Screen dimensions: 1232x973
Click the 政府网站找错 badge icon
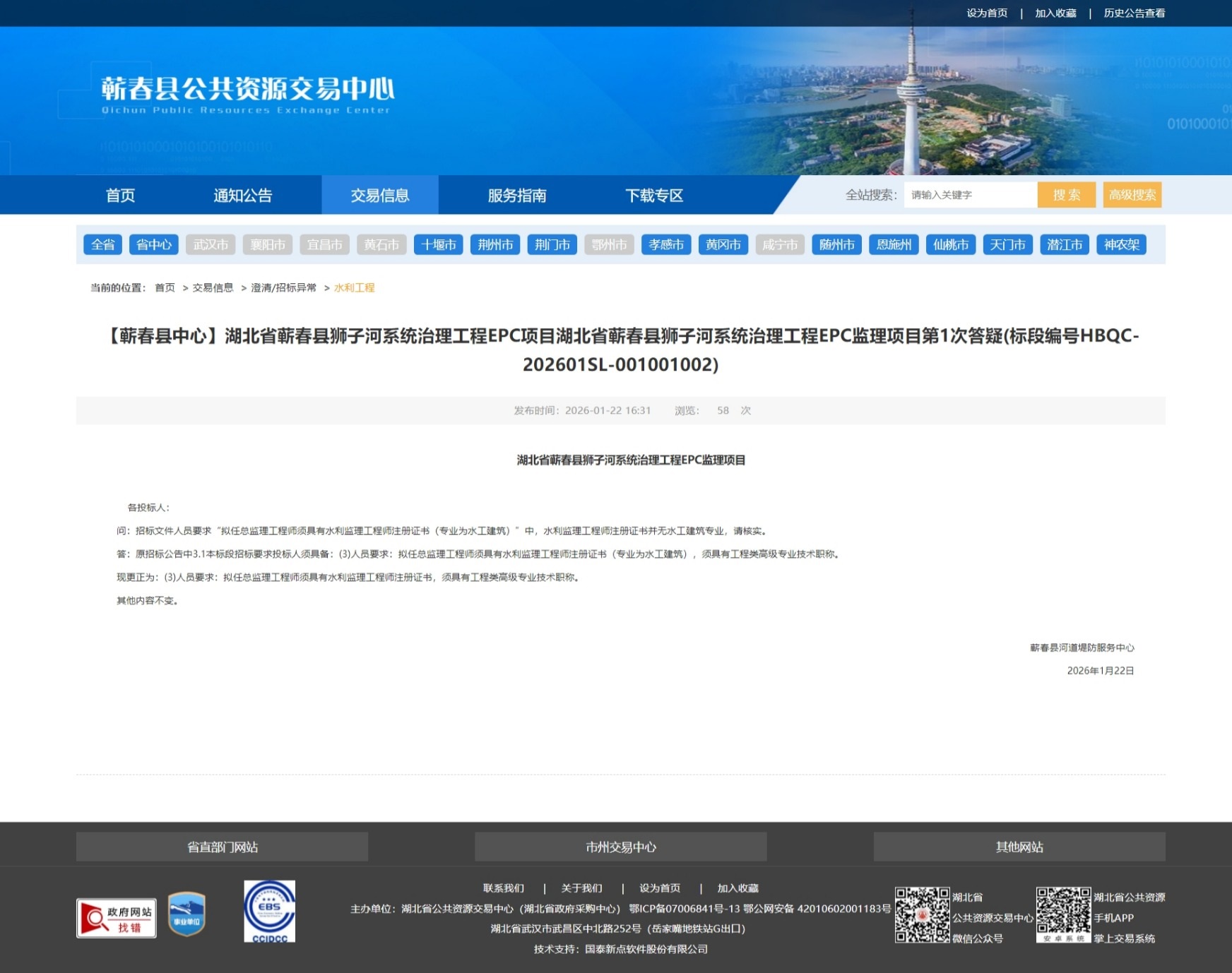click(117, 918)
